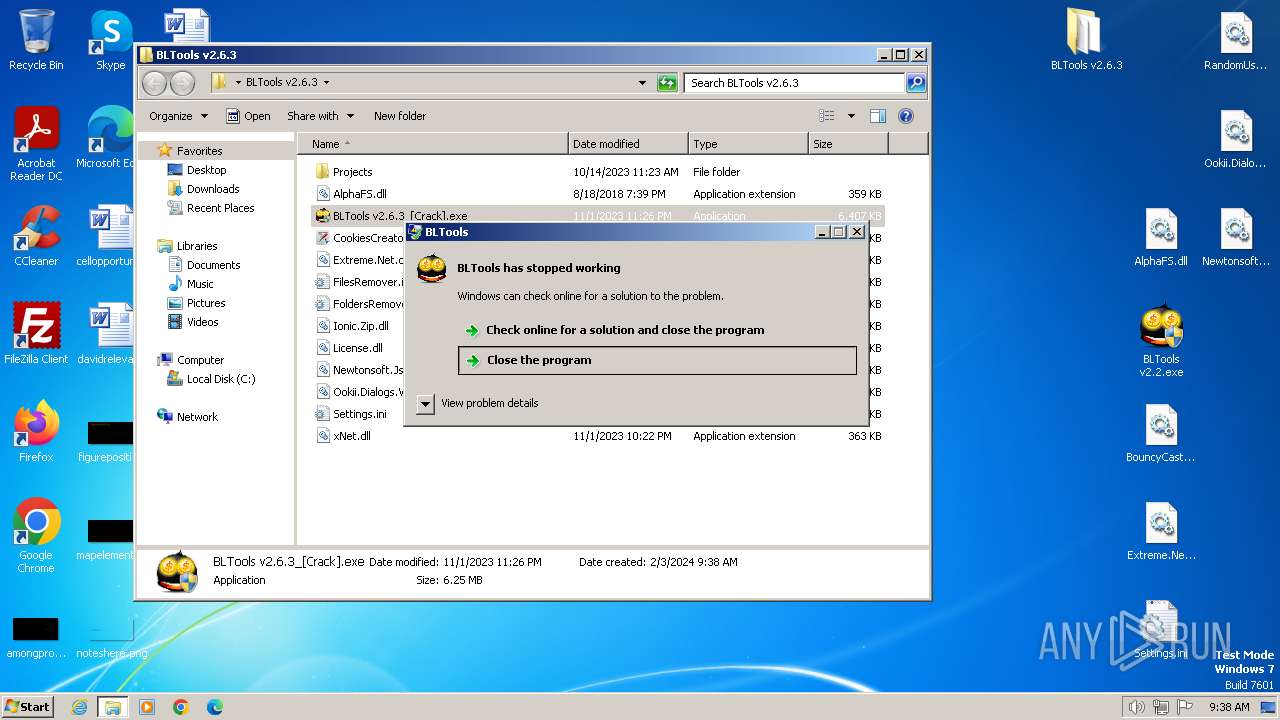Select the BouncyCast desktop file

[x=1160, y=433]
